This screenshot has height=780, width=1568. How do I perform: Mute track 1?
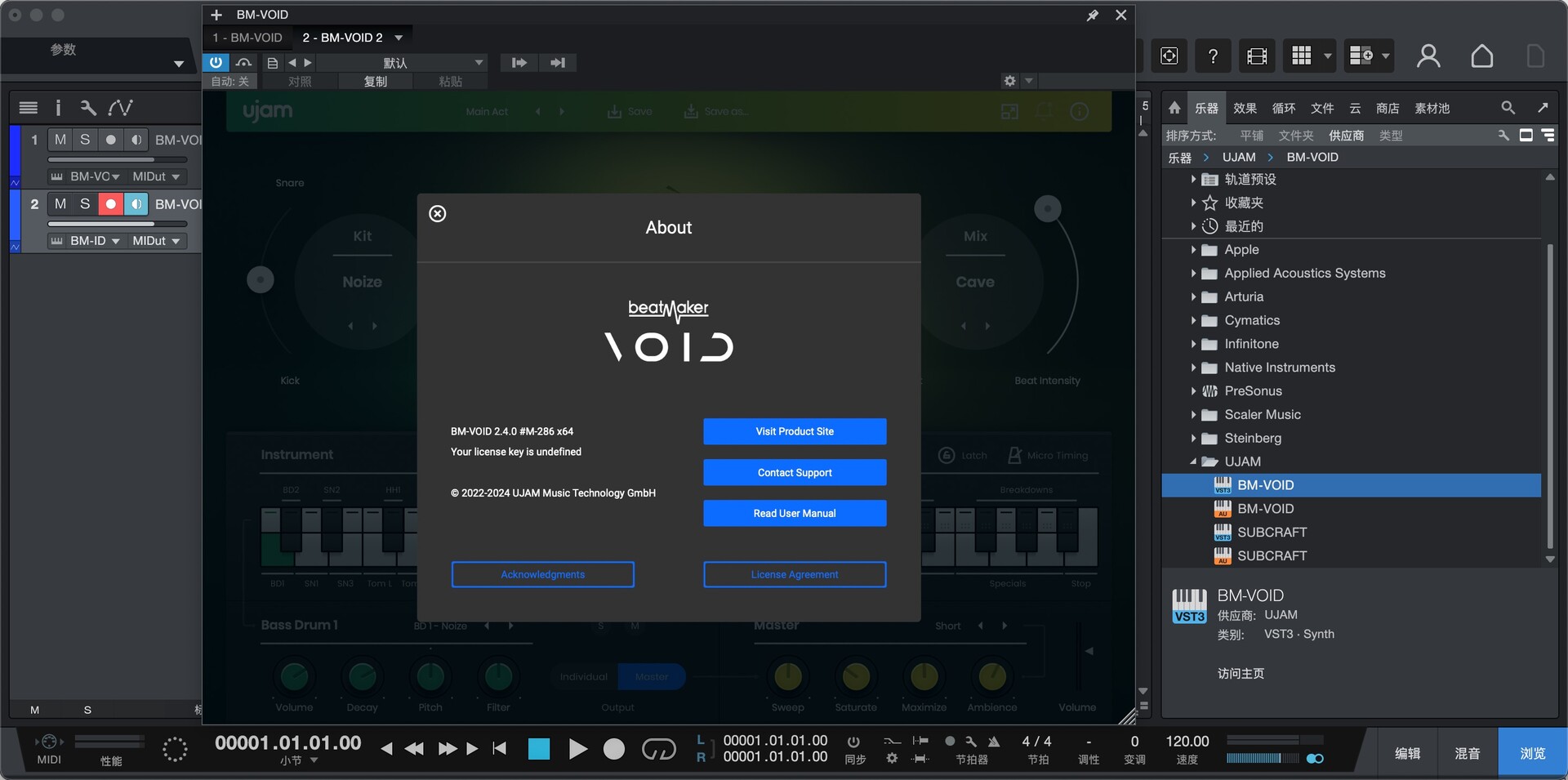click(60, 140)
